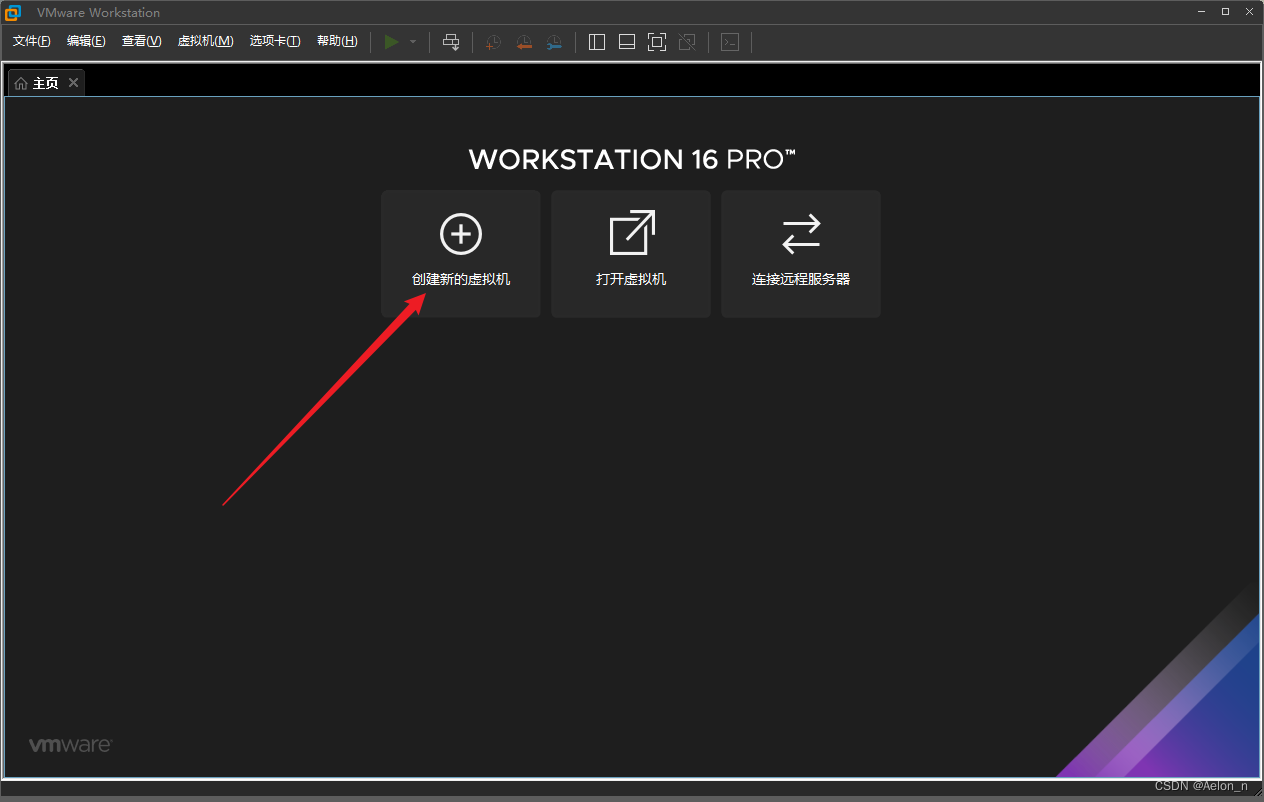Enter full screen mode icon
This screenshot has width=1264, height=802.
[x=657, y=42]
